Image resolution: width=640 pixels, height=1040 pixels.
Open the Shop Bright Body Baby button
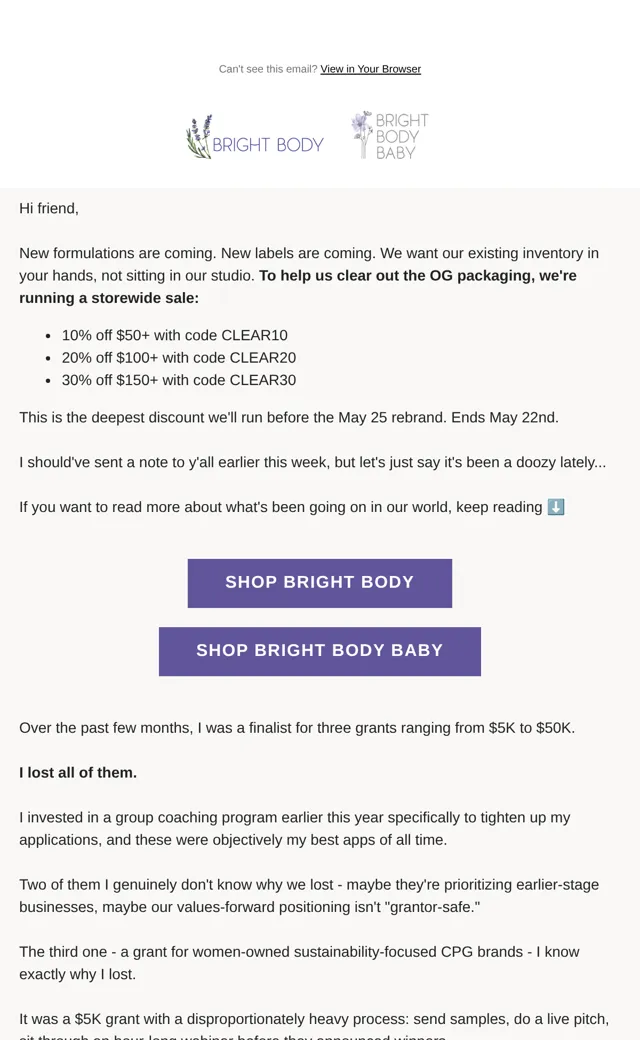[x=320, y=651]
